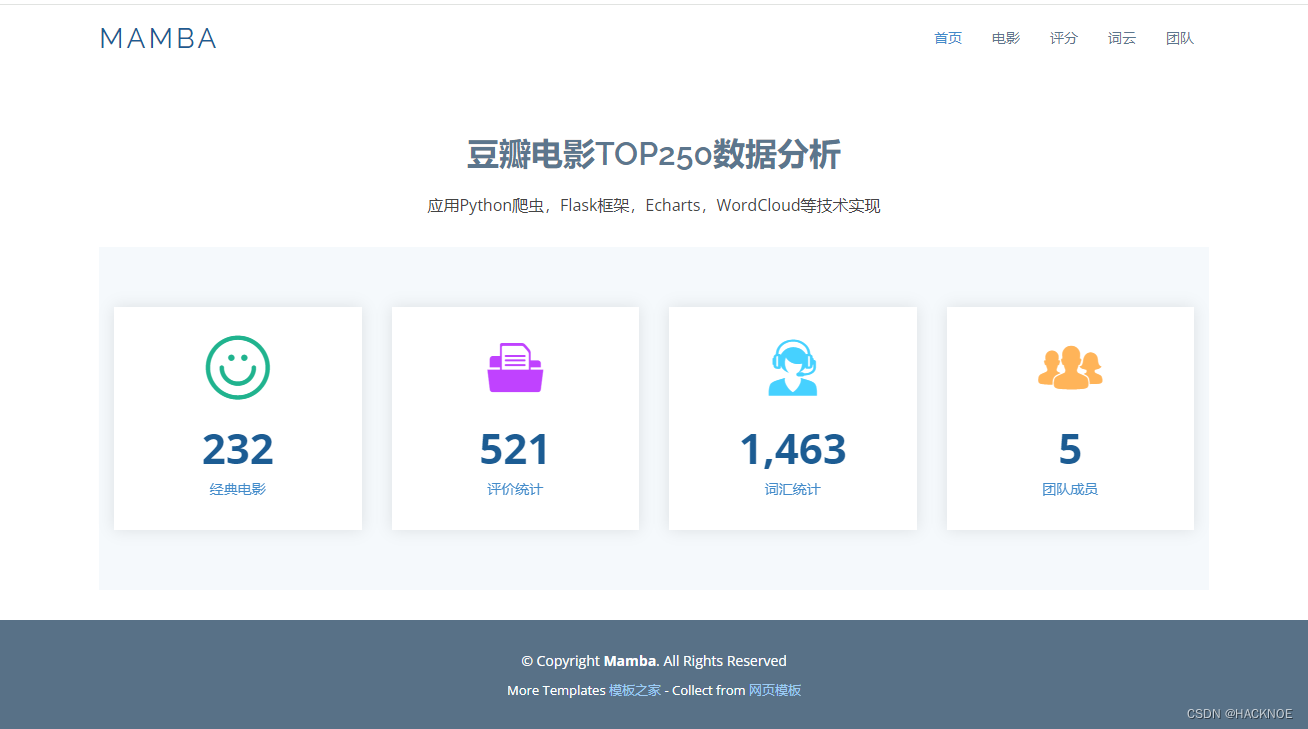The height and width of the screenshot is (729, 1308).
Task: Visit the 网页模板 footer link
Action: [x=775, y=690]
